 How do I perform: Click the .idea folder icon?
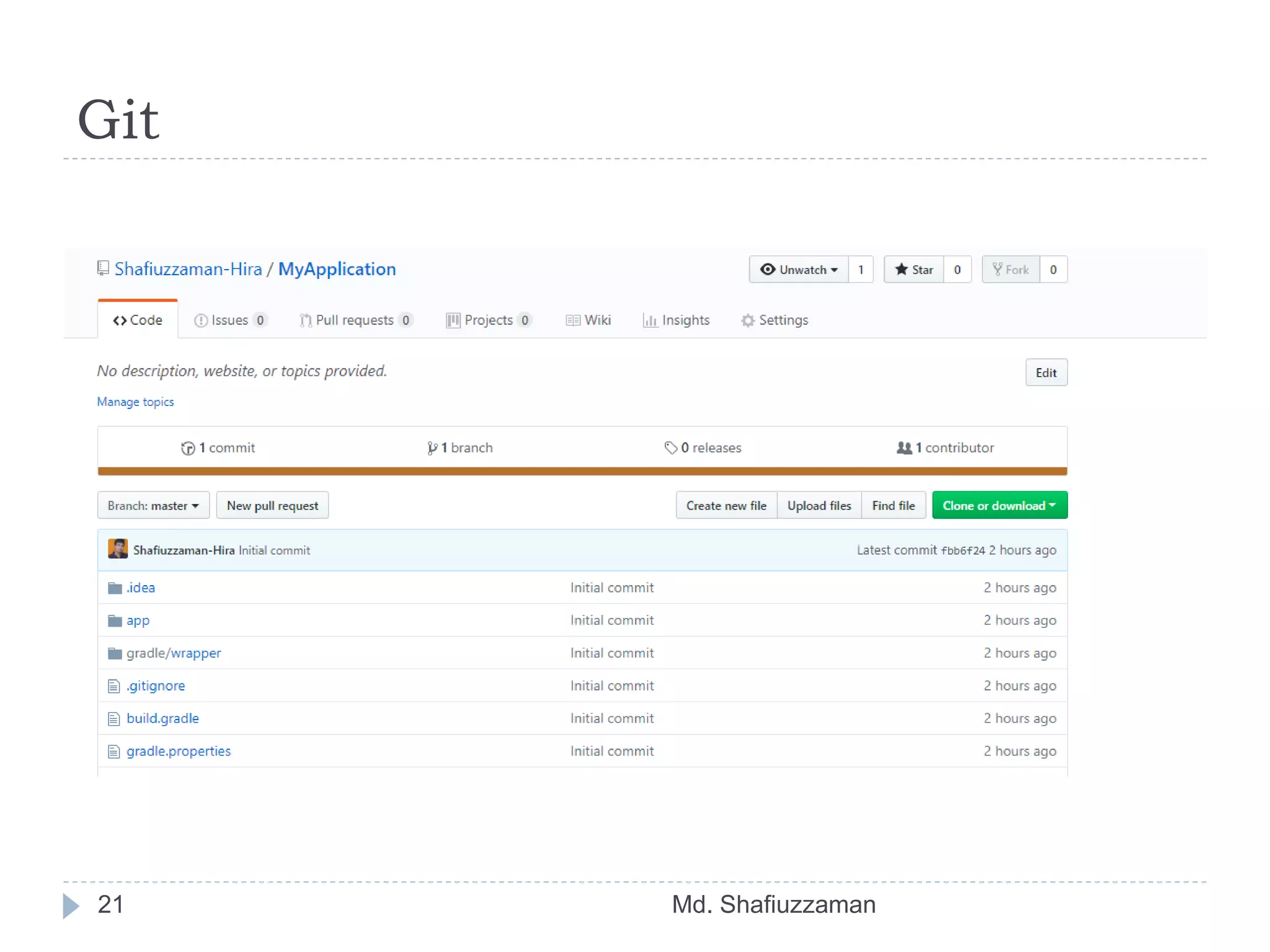(x=115, y=588)
